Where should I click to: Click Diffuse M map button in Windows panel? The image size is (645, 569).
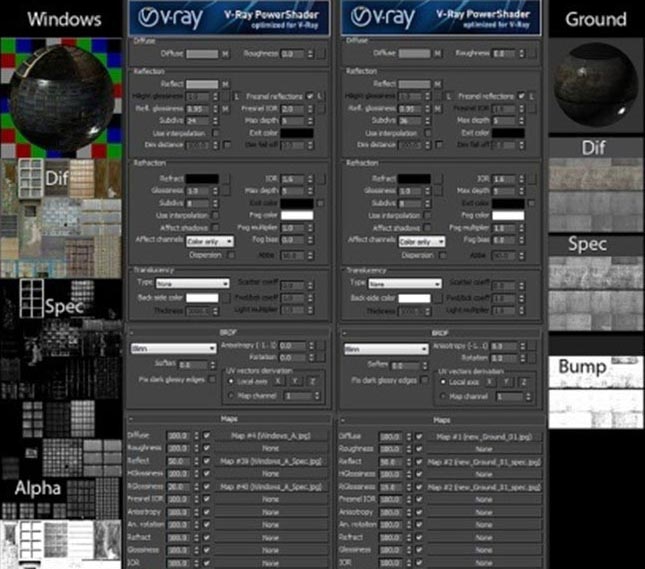pos(225,54)
